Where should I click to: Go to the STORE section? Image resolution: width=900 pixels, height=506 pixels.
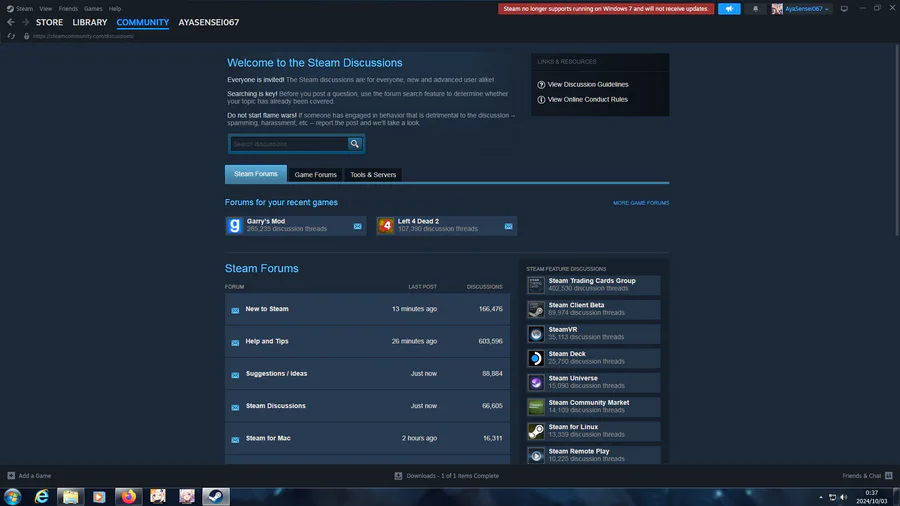point(49,22)
